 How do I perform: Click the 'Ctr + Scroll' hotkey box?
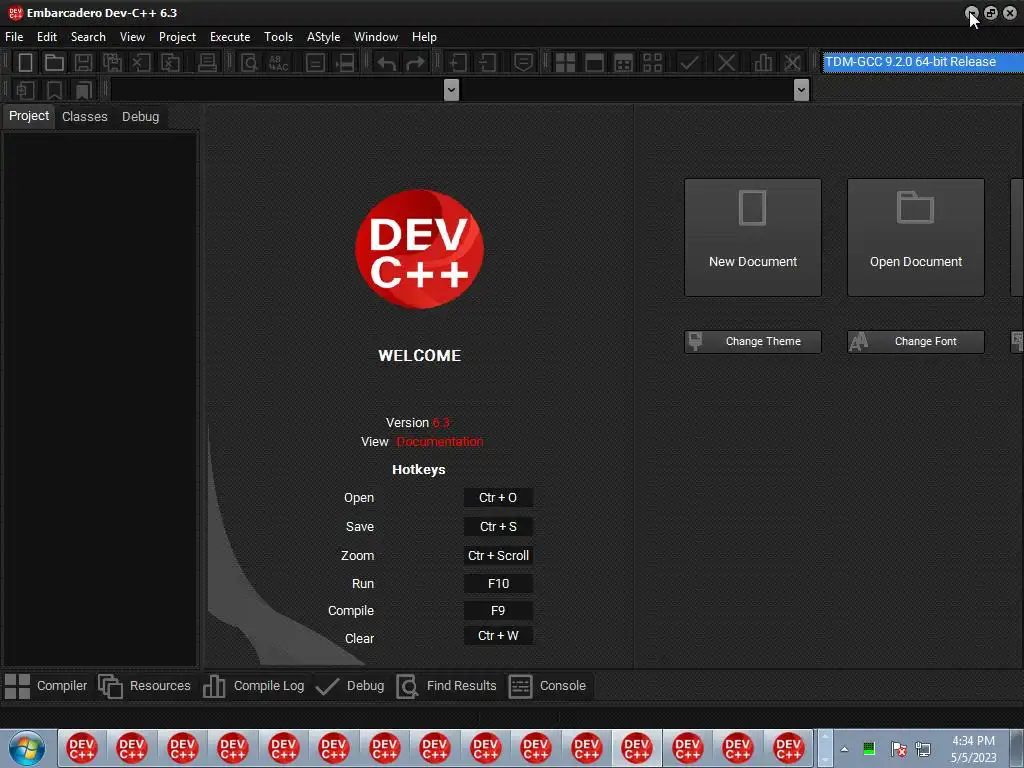[x=498, y=556]
